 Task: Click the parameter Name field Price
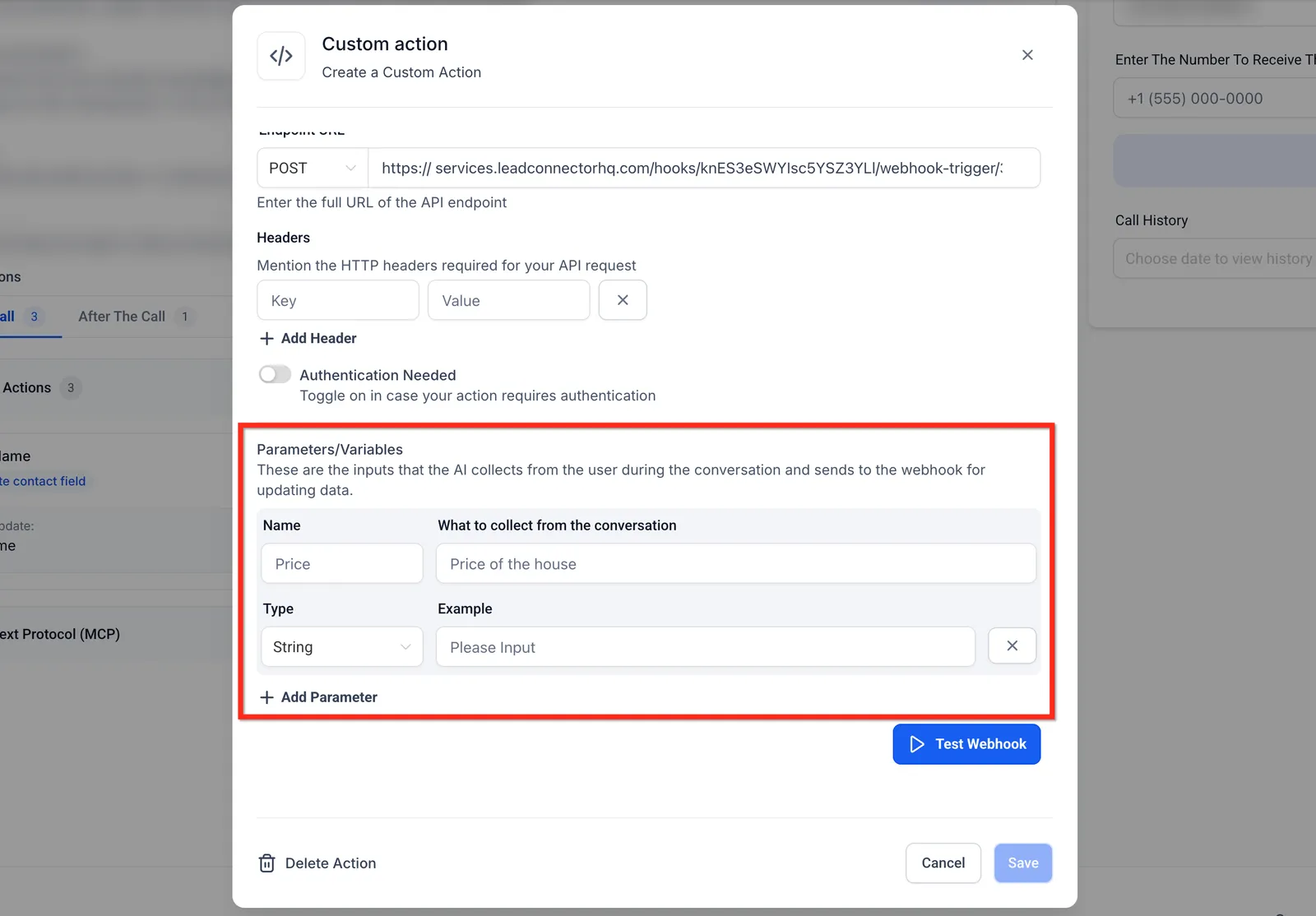click(342, 564)
